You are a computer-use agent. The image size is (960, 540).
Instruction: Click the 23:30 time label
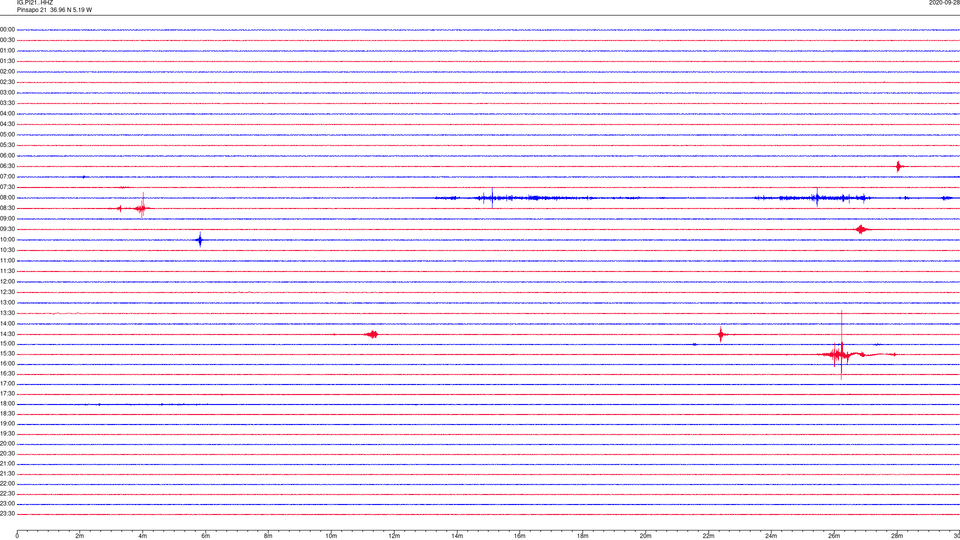click(7, 514)
